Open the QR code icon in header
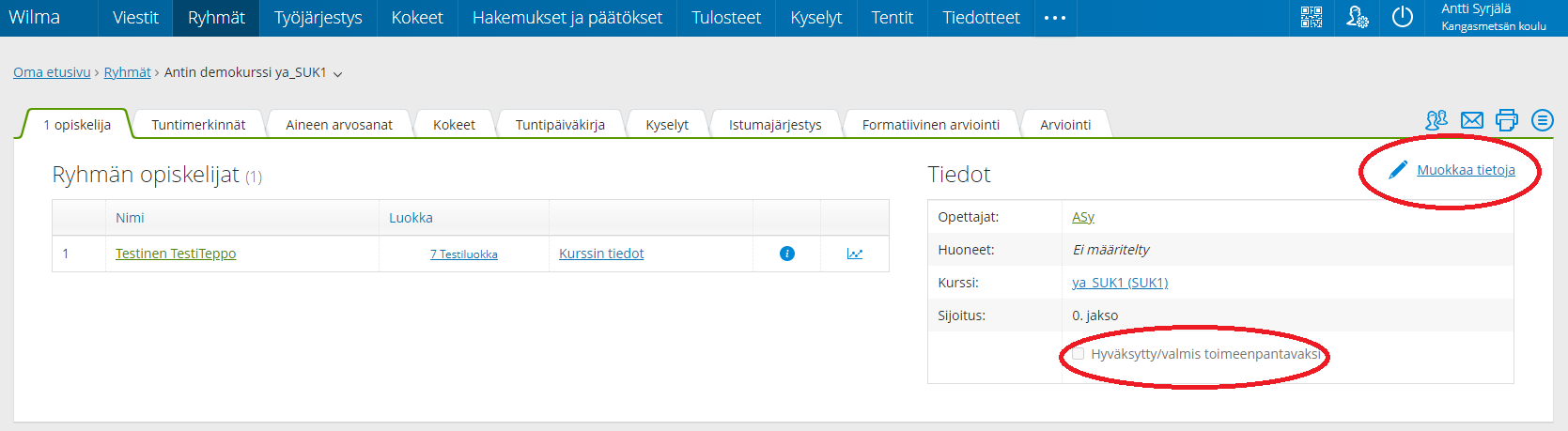1568x431 pixels. [x=1311, y=17]
